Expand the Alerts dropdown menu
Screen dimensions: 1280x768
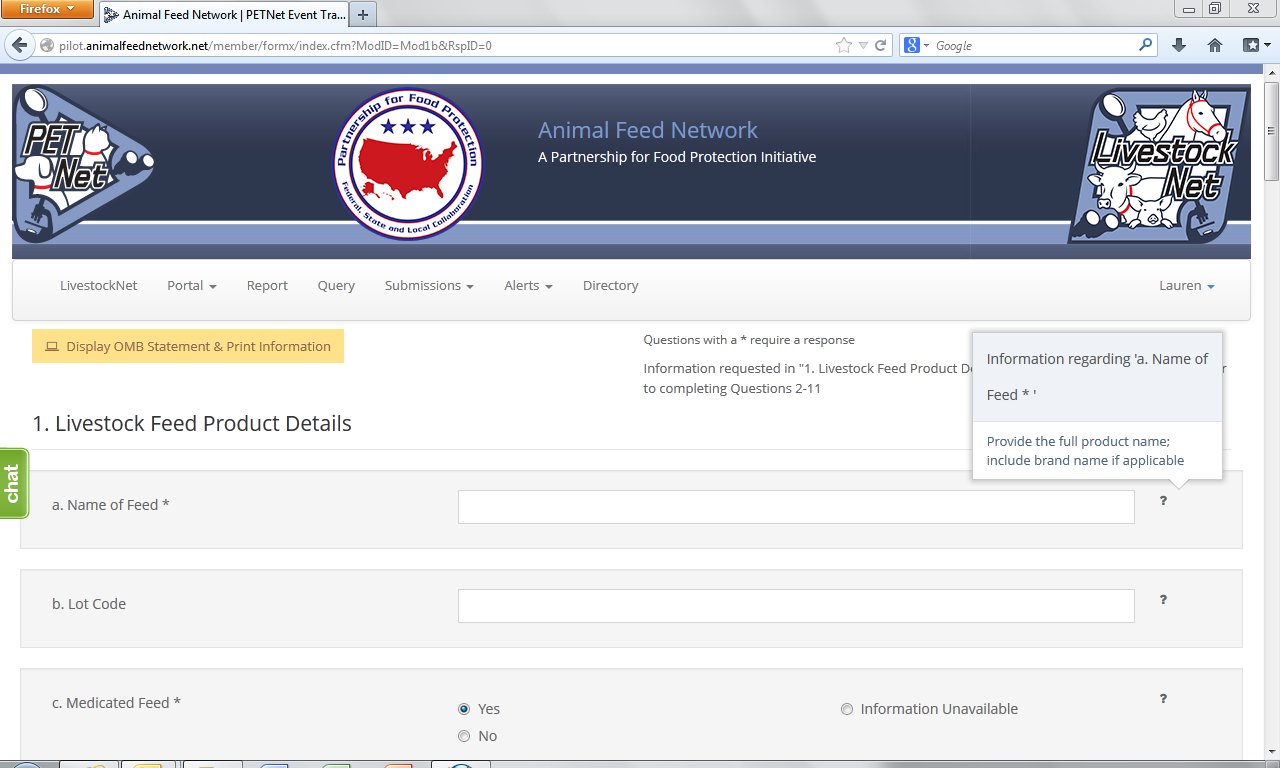[528, 286]
